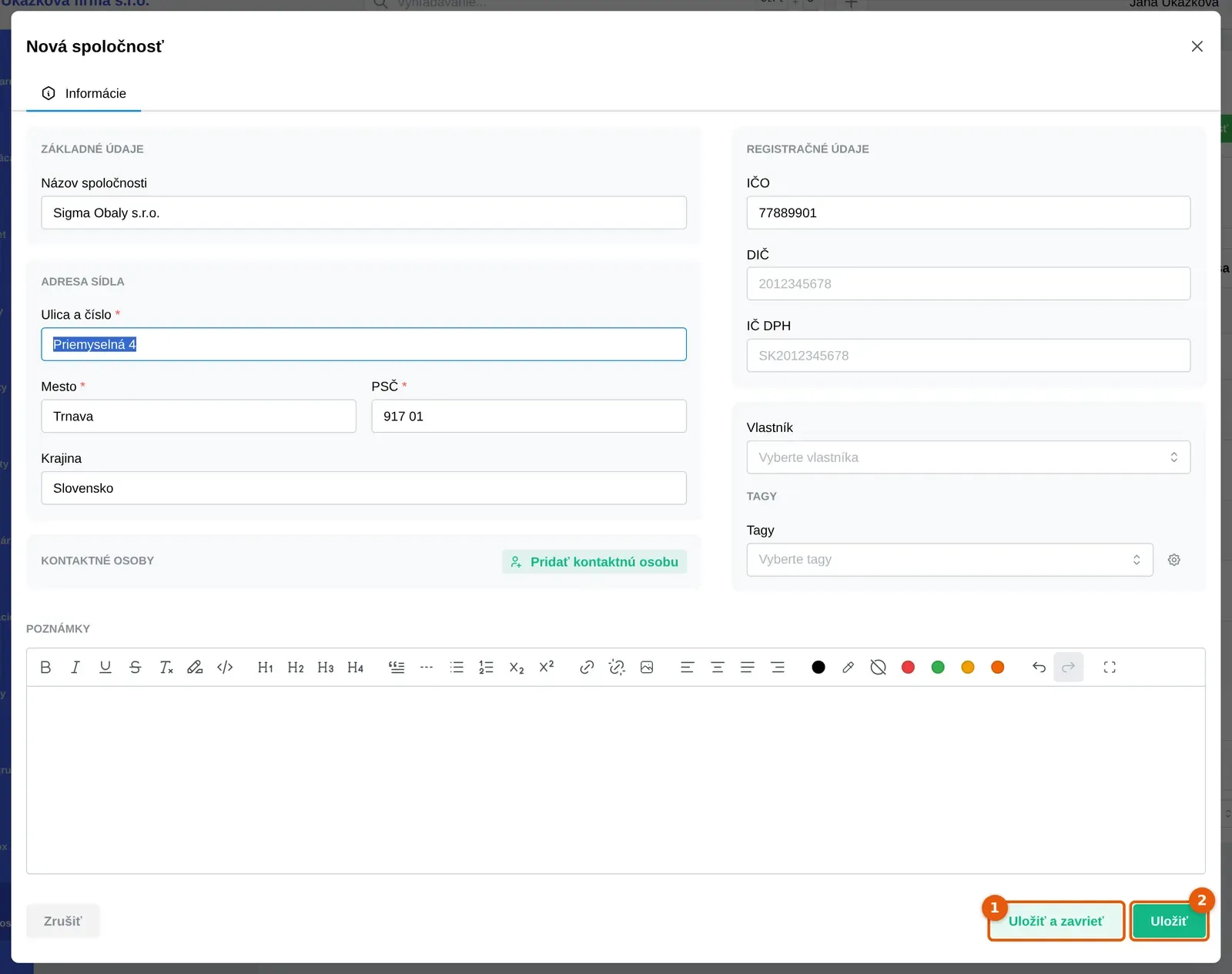Open the Vlastník owner dropdown

[969, 457]
